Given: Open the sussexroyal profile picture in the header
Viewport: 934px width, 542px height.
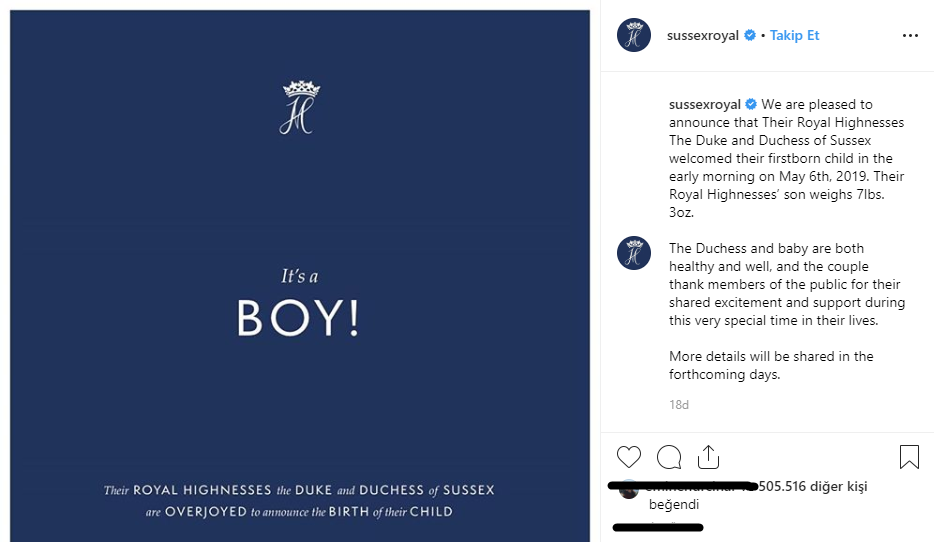Looking at the screenshot, I should click(634, 35).
